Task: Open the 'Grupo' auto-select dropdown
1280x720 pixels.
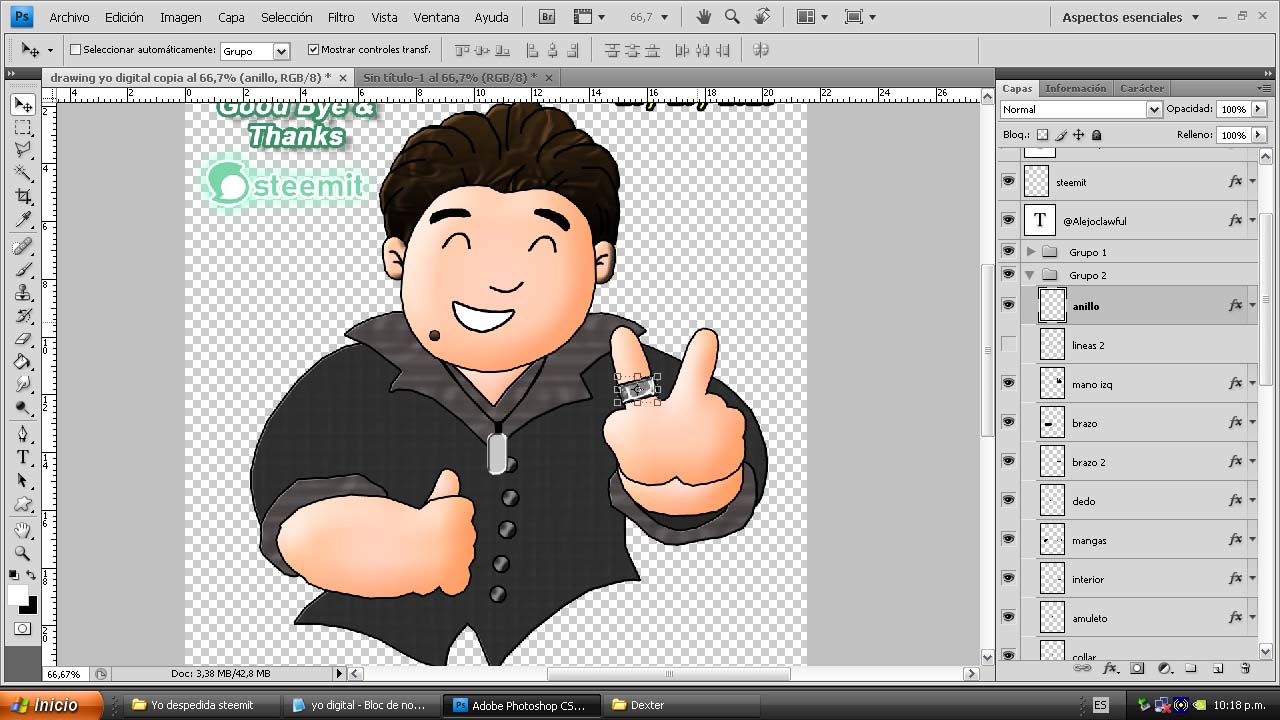Action: [x=254, y=51]
